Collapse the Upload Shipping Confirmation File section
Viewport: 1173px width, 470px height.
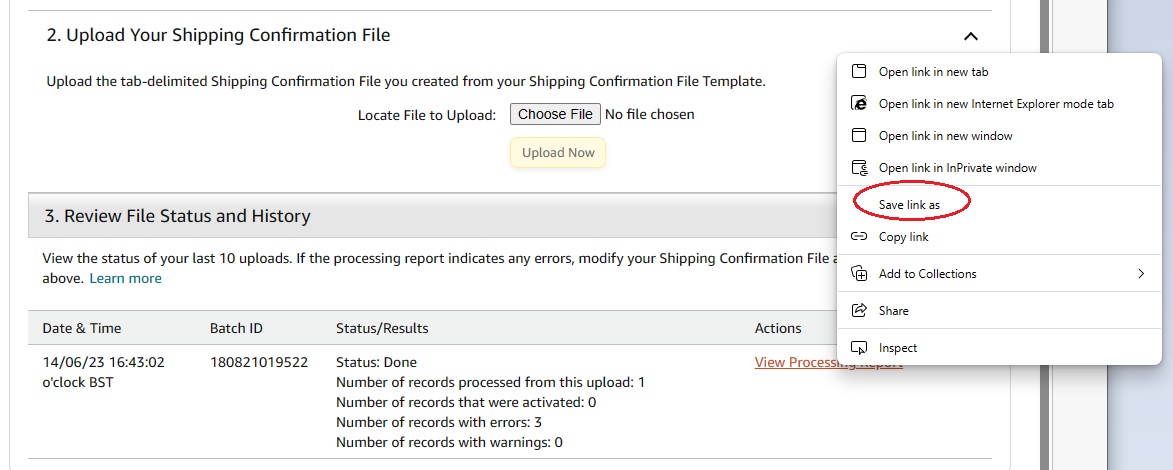click(970, 36)
